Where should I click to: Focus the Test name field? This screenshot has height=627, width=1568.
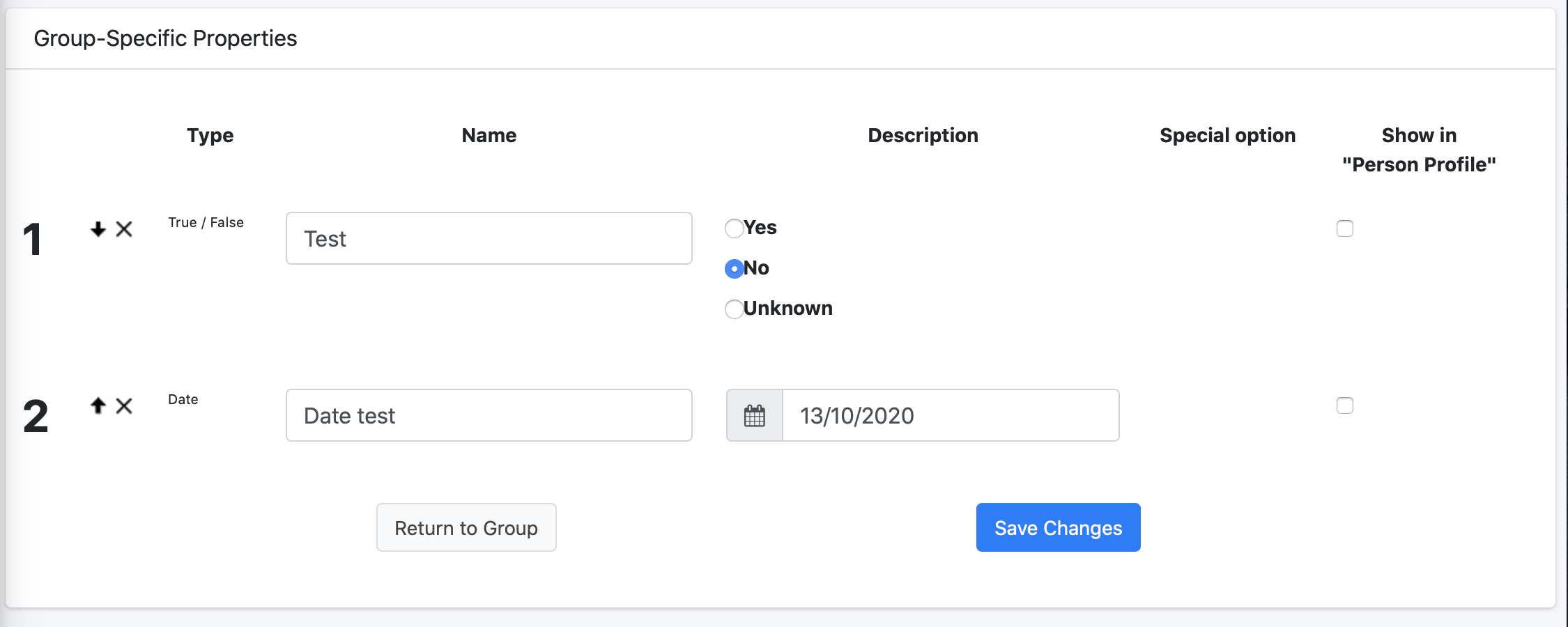click(489, 238)
